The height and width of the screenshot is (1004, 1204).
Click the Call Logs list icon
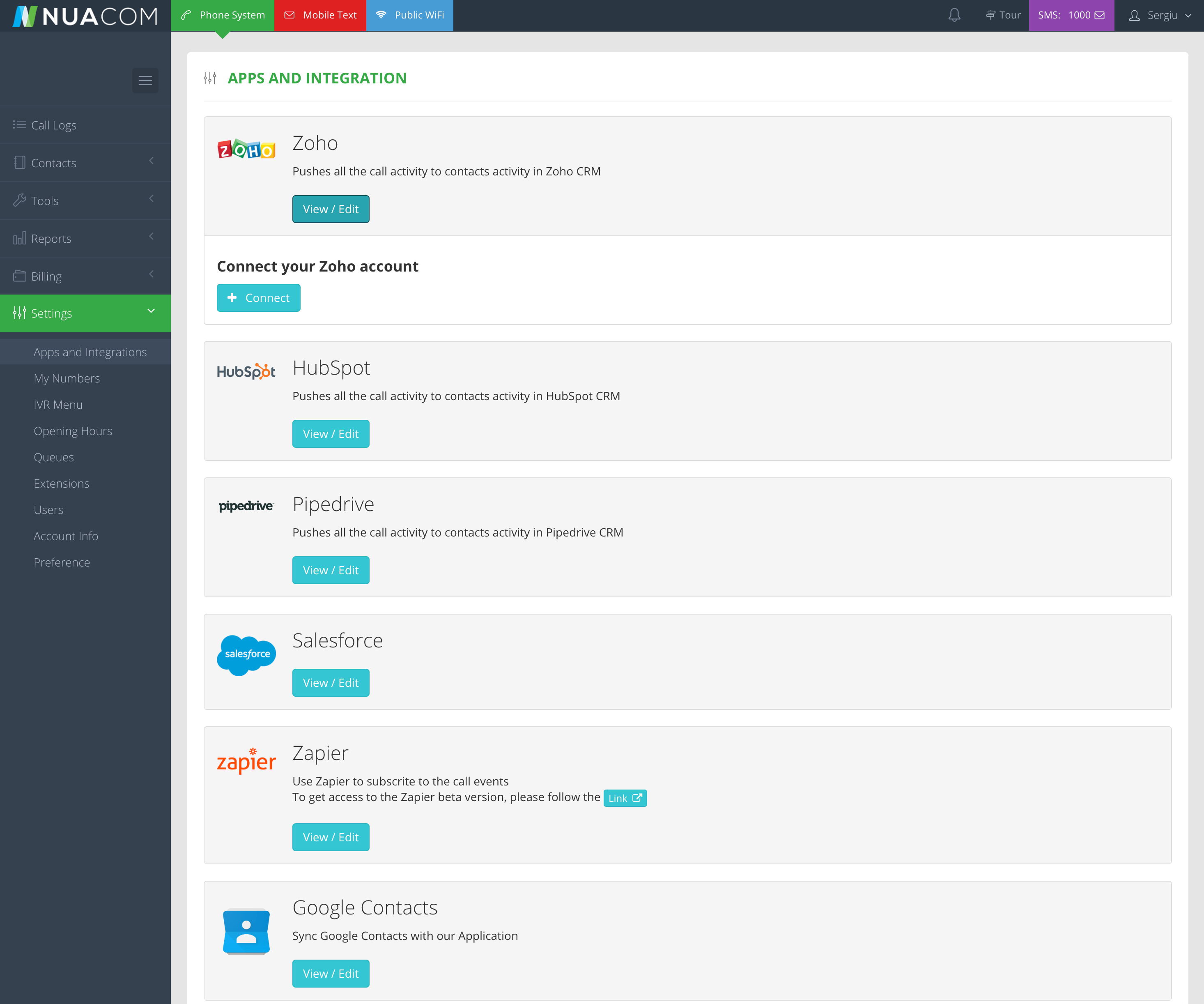pos(19,124)
